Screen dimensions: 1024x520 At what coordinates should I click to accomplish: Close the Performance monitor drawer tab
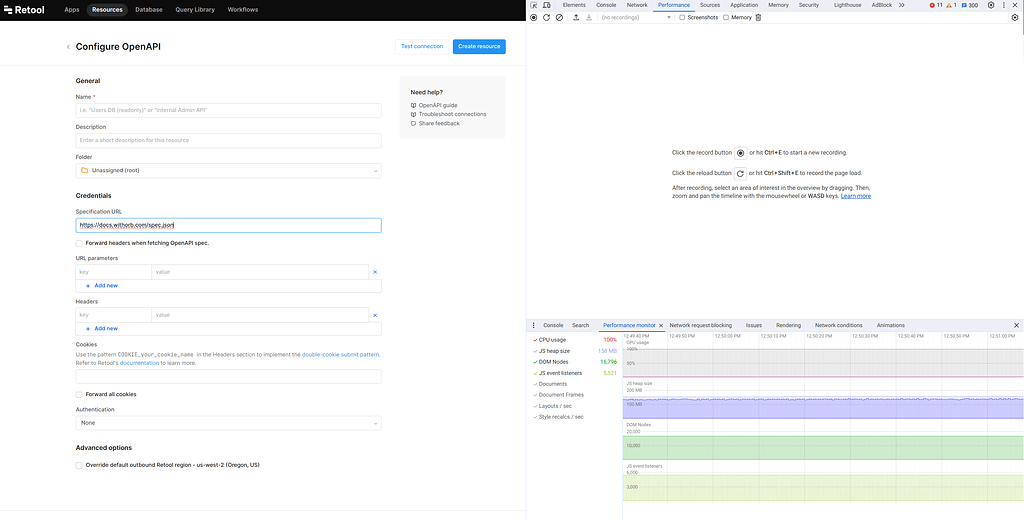tap(661, 325)
